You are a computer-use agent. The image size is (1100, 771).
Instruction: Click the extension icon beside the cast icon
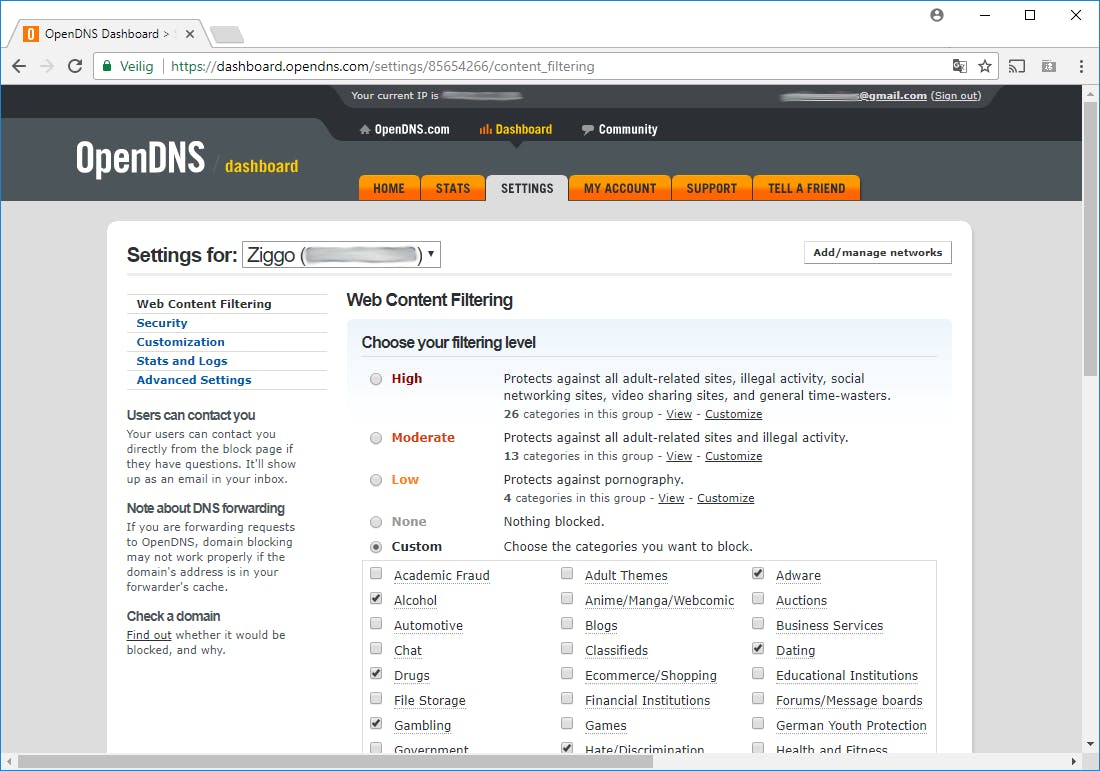[x=1049, y=66]
